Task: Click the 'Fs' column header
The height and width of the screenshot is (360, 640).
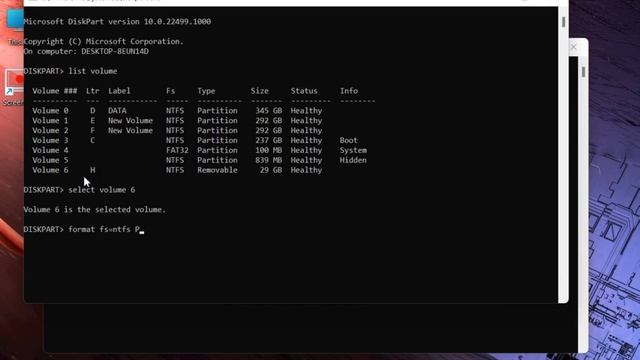Action: (171, 91)
